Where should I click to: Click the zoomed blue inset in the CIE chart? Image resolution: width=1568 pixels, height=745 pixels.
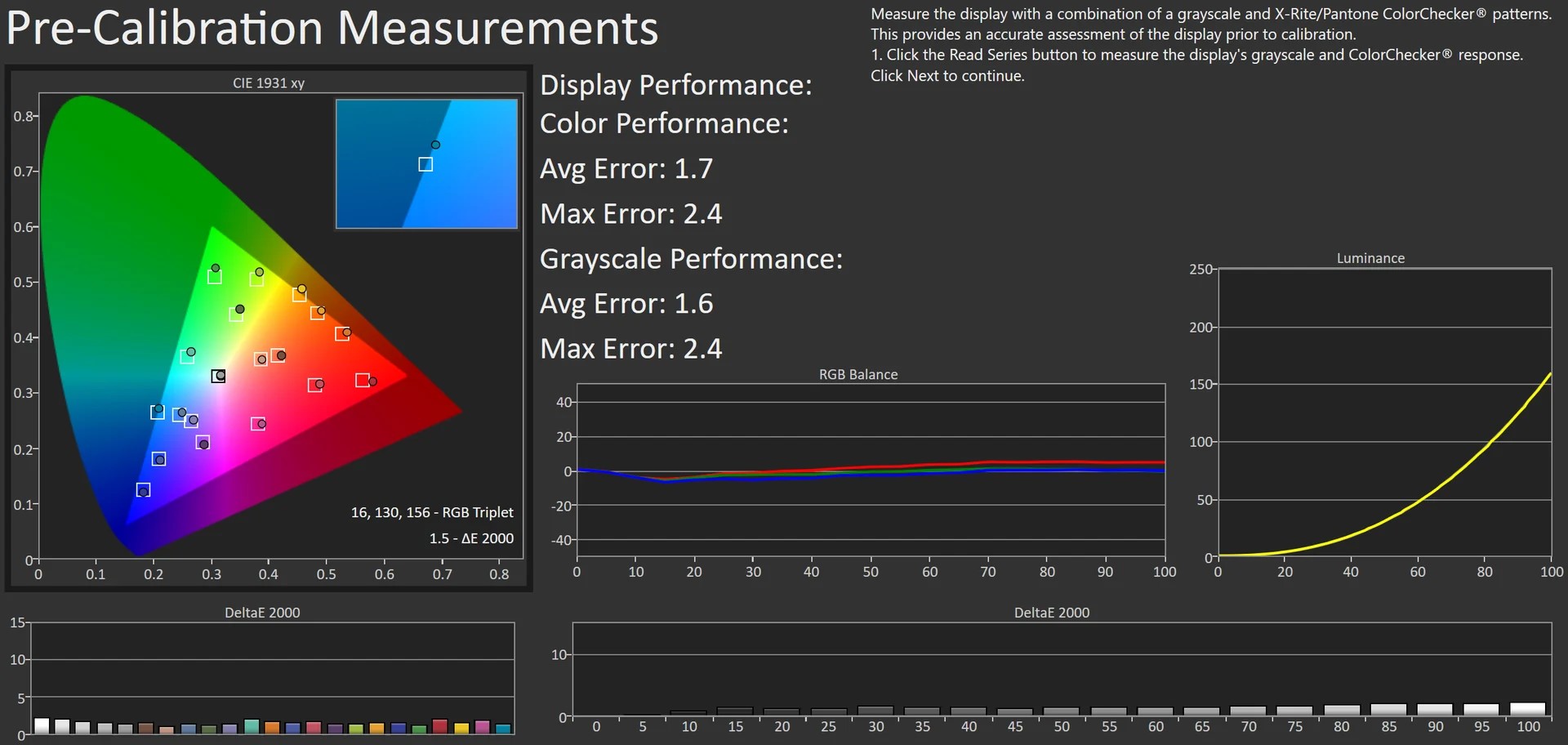(426, 163)
